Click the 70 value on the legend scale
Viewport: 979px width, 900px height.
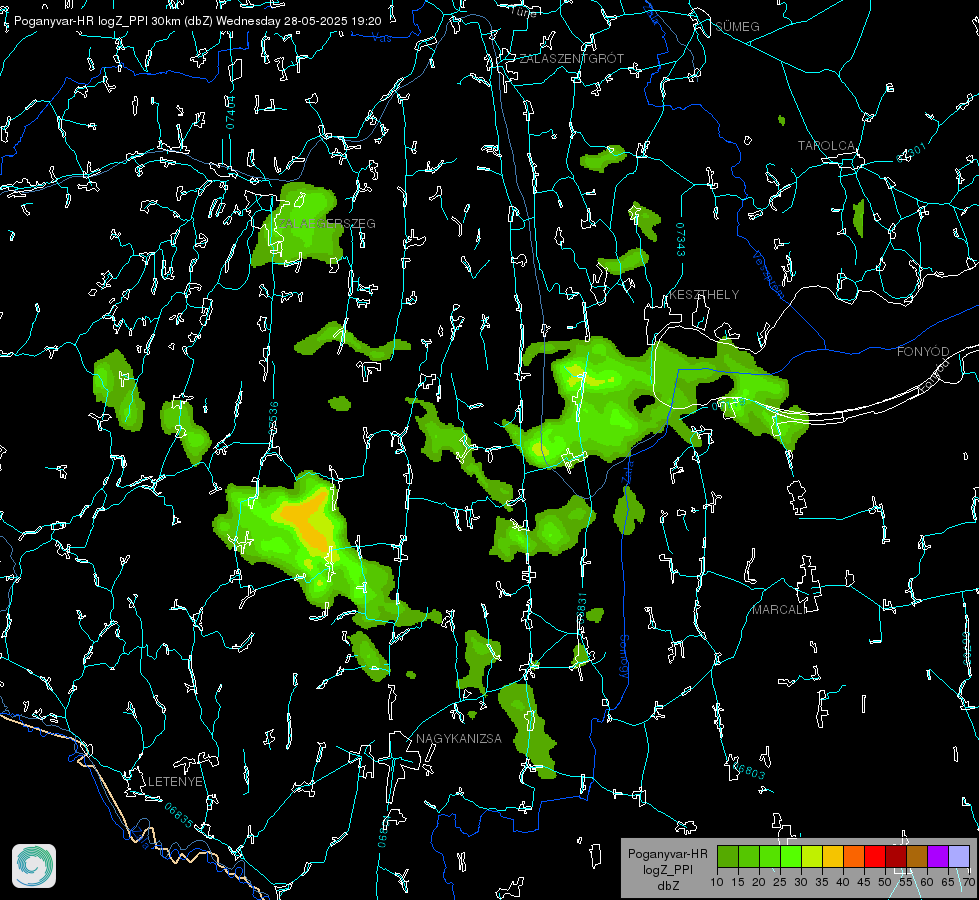coord(968,882)
